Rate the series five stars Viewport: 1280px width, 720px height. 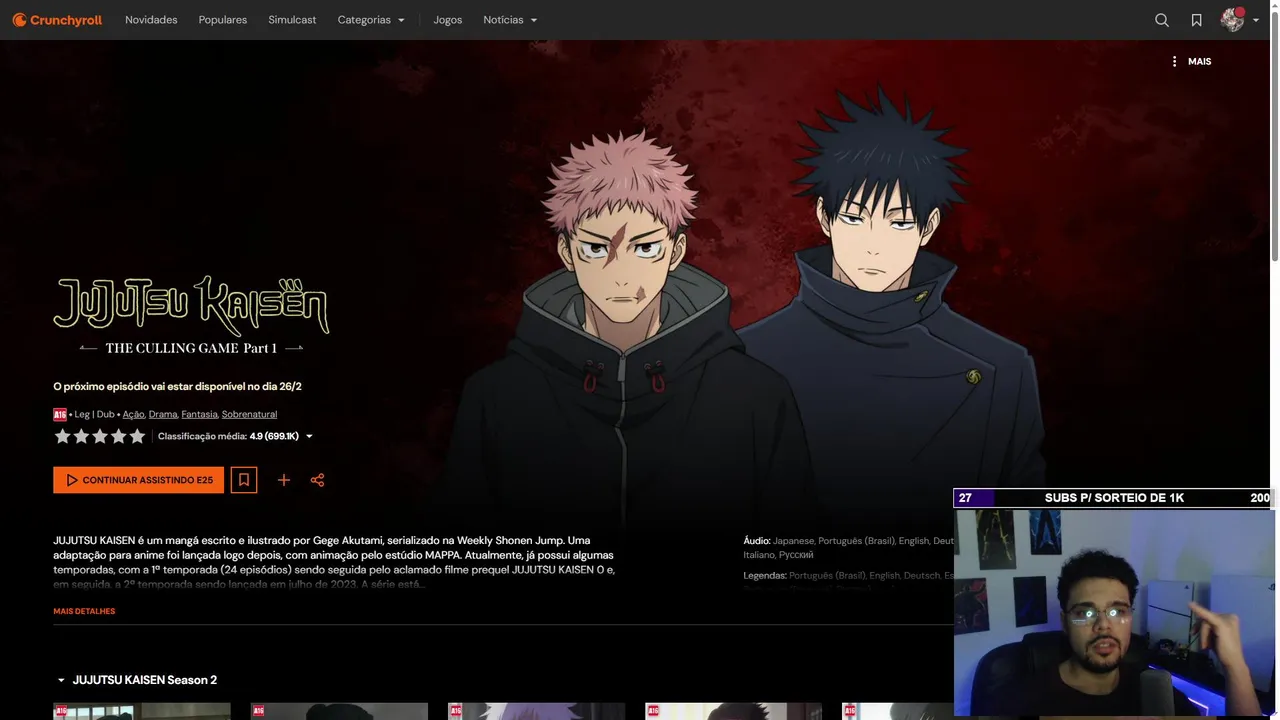tap(137, 436)
